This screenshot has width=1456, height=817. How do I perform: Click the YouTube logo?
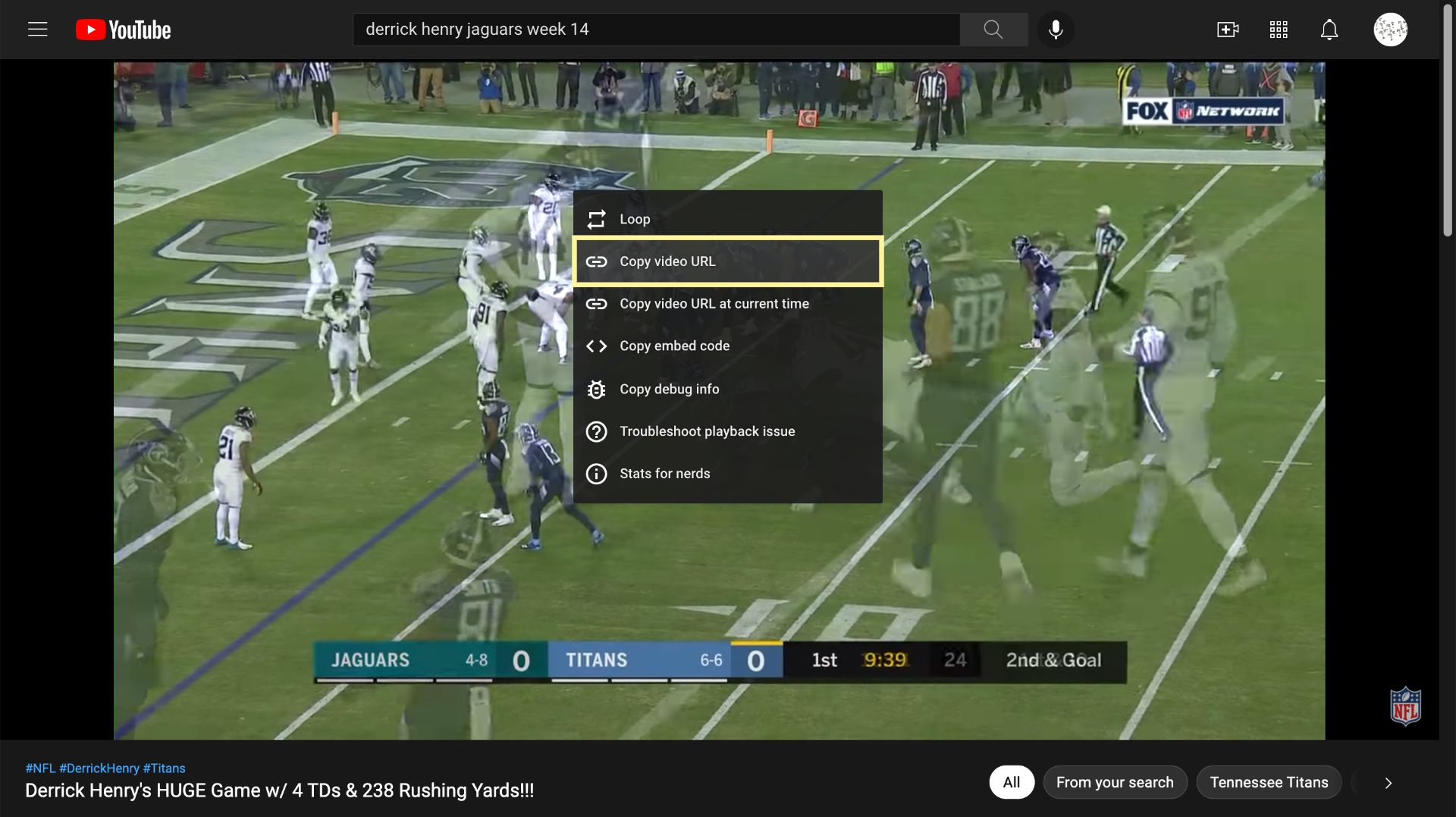coord(124,30)
